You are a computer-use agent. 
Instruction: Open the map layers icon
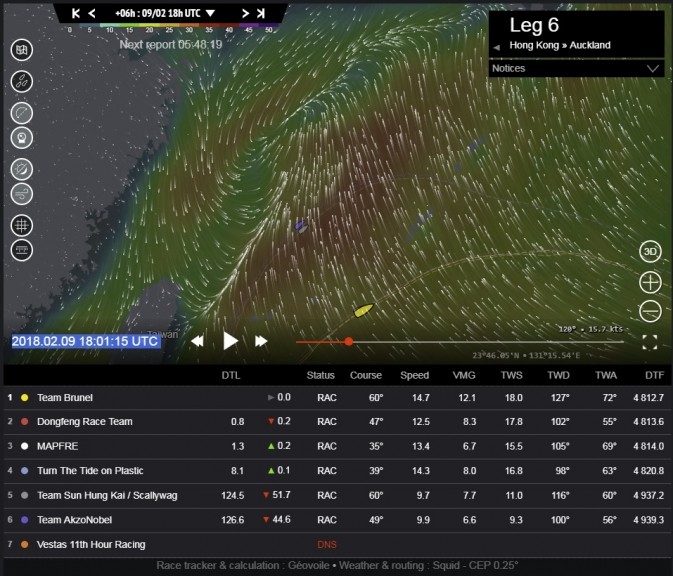tap(22, 50)
